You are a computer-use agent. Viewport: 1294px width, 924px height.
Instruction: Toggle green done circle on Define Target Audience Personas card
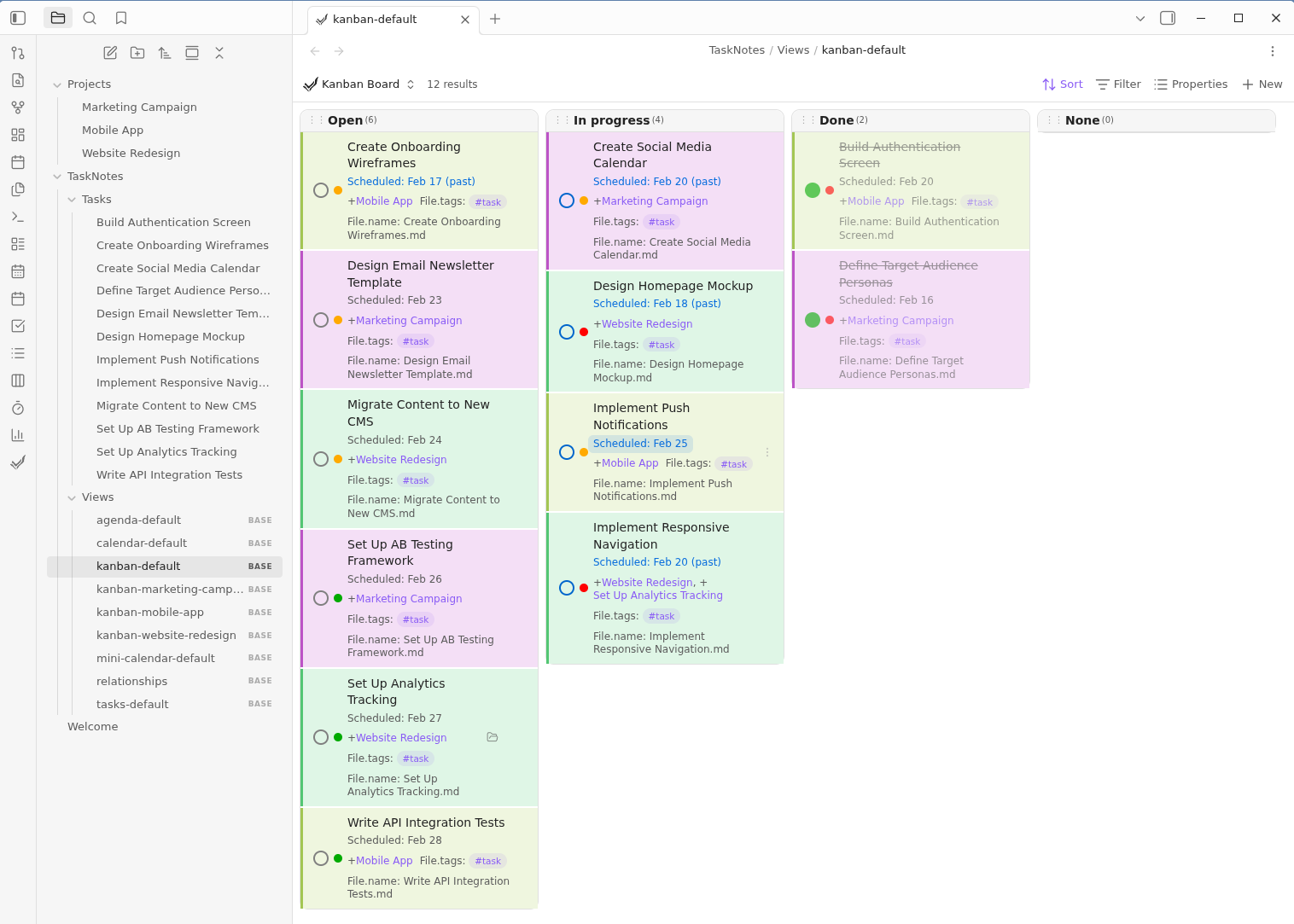813,320
